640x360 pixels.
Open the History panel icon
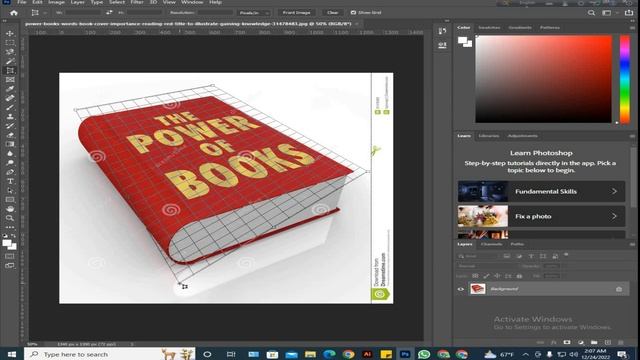pyautogui.click(x=442, y=31)
